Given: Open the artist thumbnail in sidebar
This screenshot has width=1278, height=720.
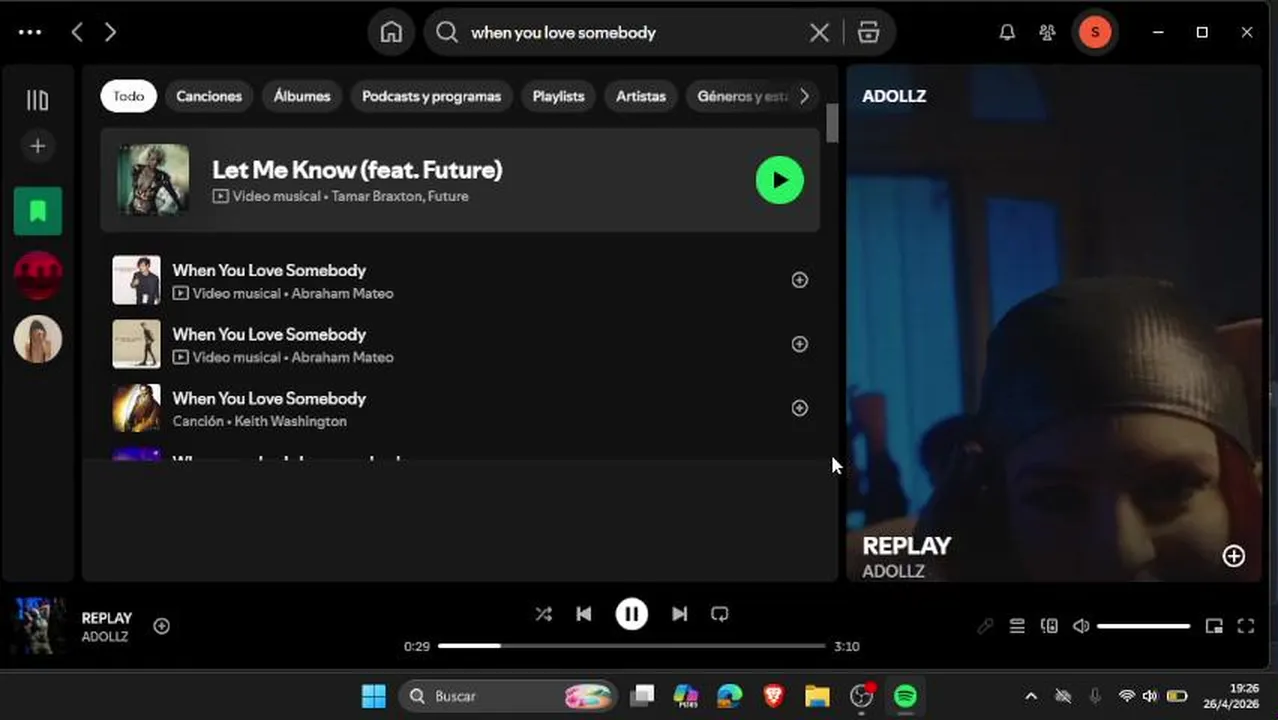Looking at the screenshot, I should point(38,339).
